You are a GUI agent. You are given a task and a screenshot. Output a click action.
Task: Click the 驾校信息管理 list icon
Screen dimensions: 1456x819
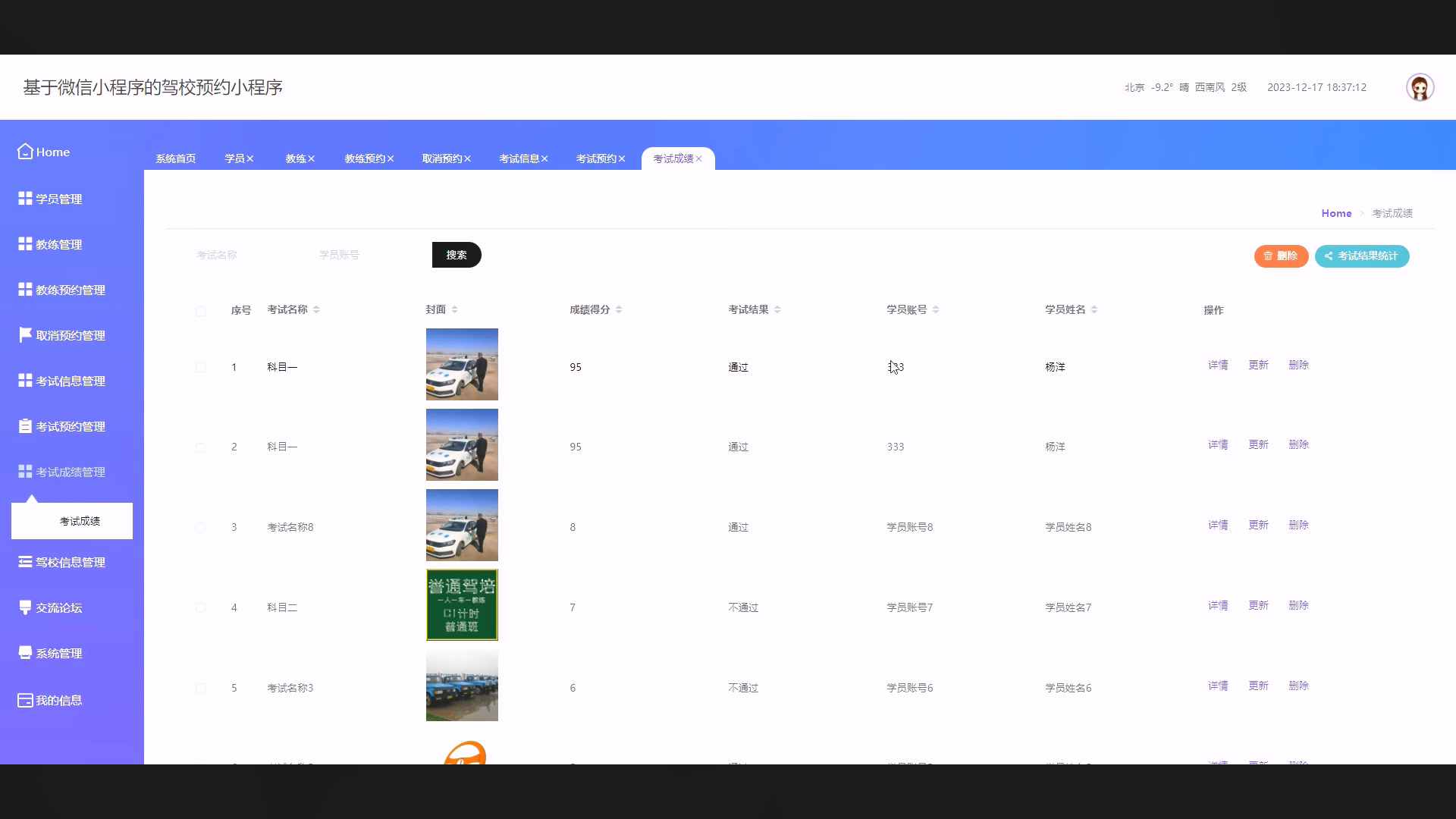click(25, 562)
